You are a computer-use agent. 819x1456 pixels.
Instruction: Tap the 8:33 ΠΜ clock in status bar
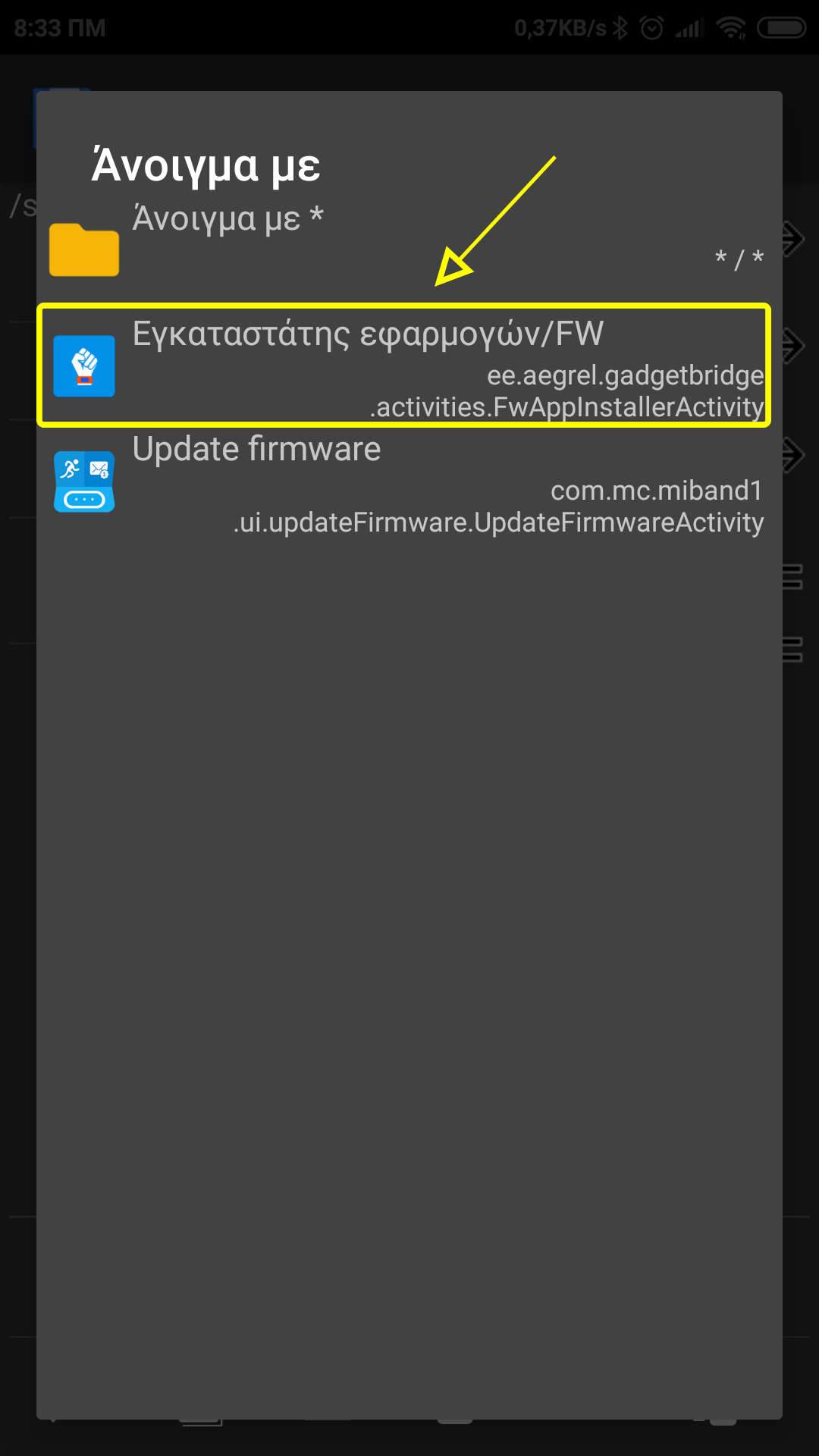pyautogui.click(x=60, y=28)
